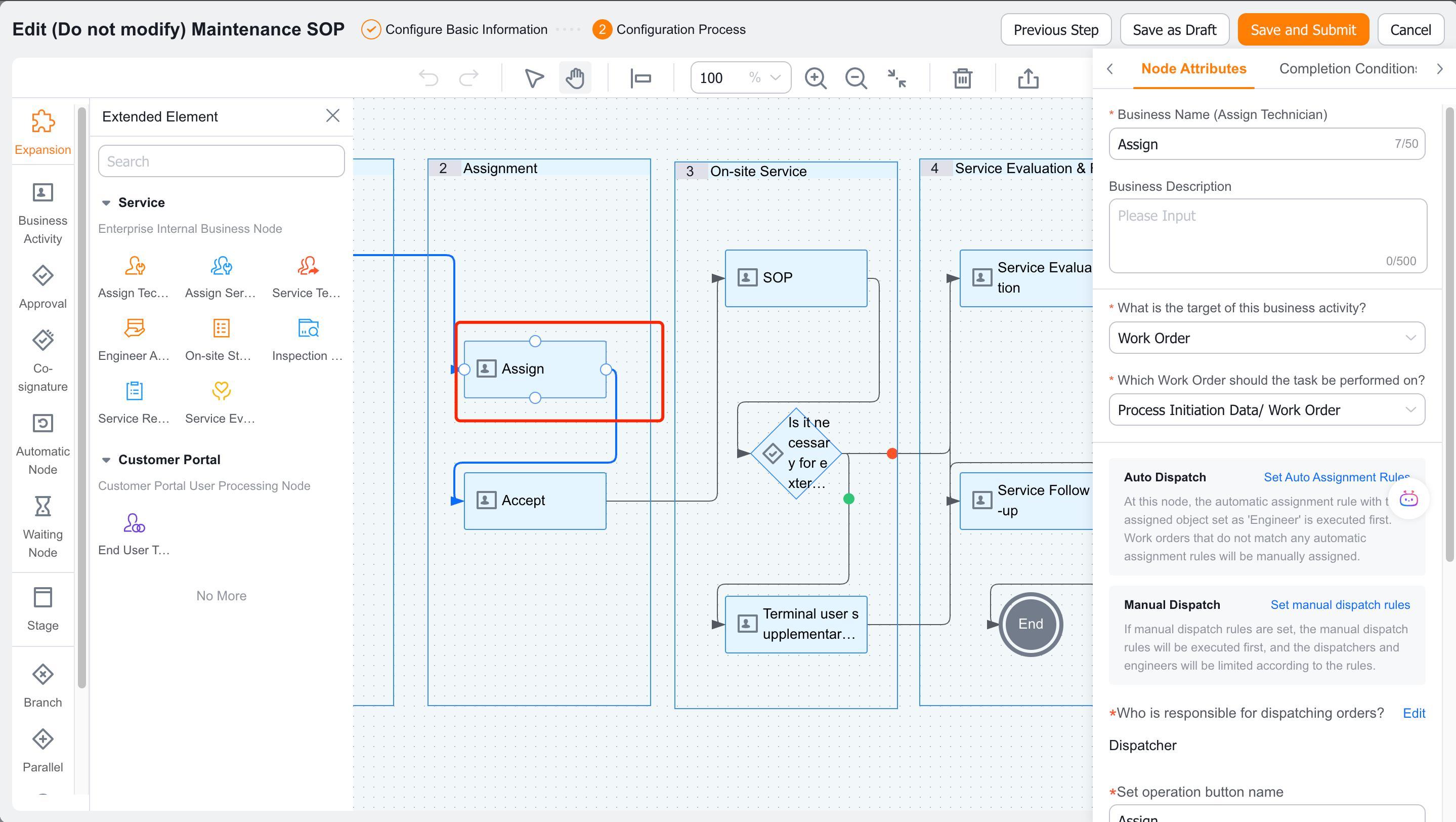Pick the Assign Technician extended element

(134, 277)
